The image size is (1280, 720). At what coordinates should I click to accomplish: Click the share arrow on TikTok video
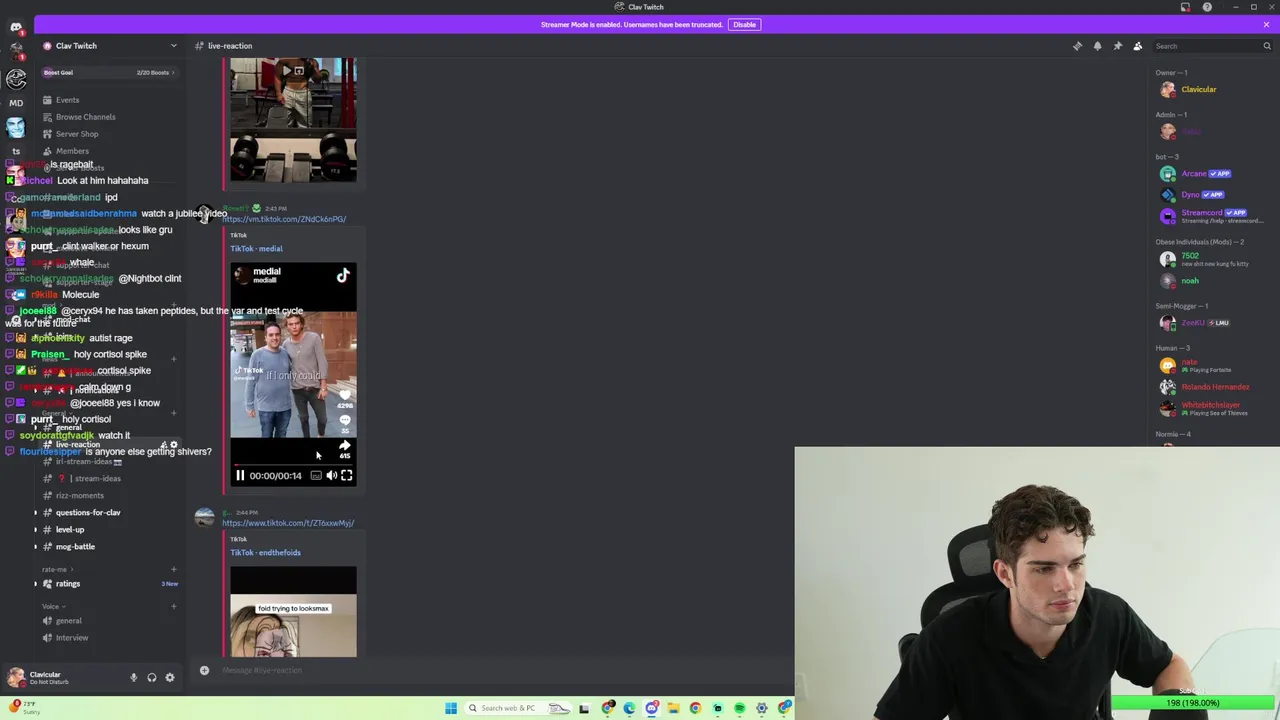coord(345,446)
